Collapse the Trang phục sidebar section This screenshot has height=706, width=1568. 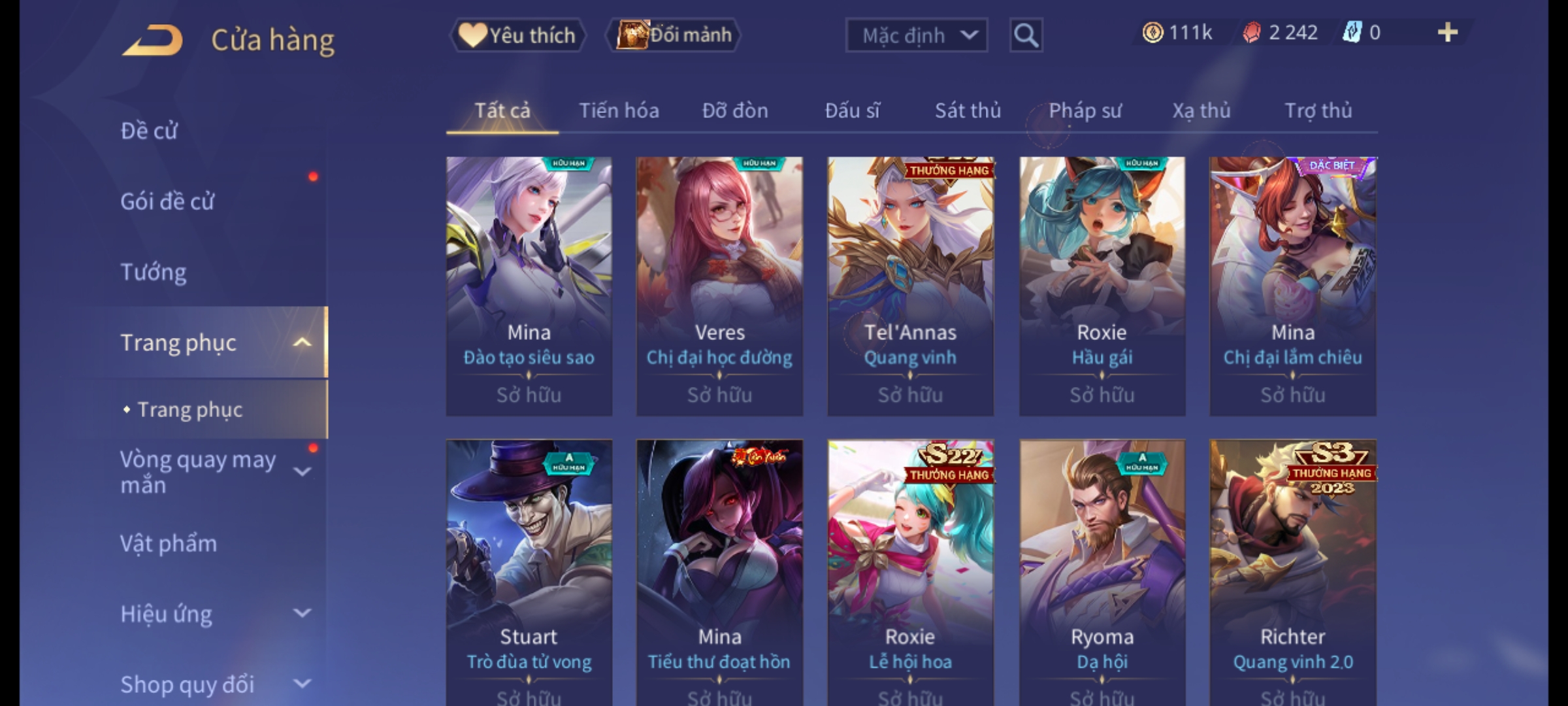click(302, 343)
